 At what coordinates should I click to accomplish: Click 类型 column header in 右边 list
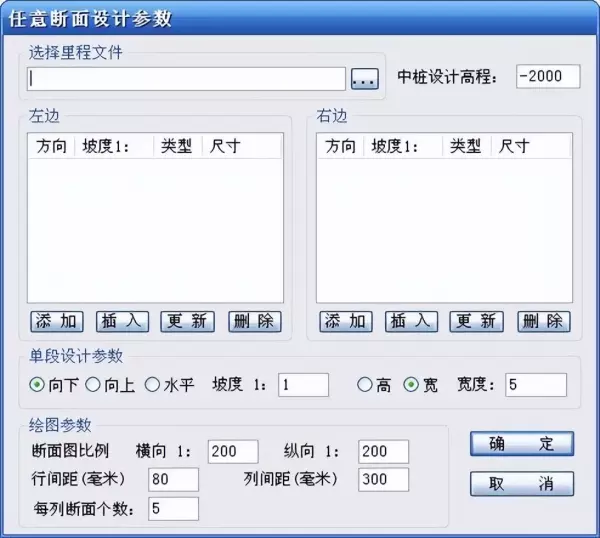[466, 146]
